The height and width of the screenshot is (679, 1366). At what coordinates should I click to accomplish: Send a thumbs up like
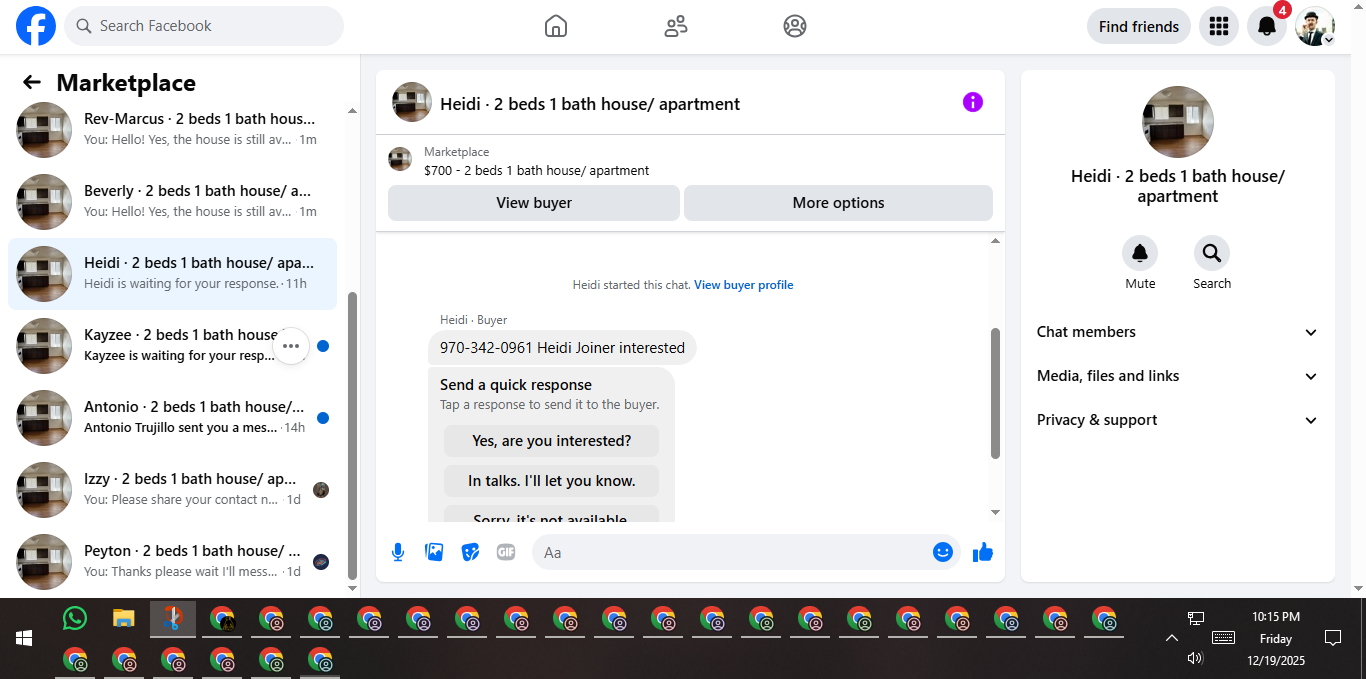(983, 552)
